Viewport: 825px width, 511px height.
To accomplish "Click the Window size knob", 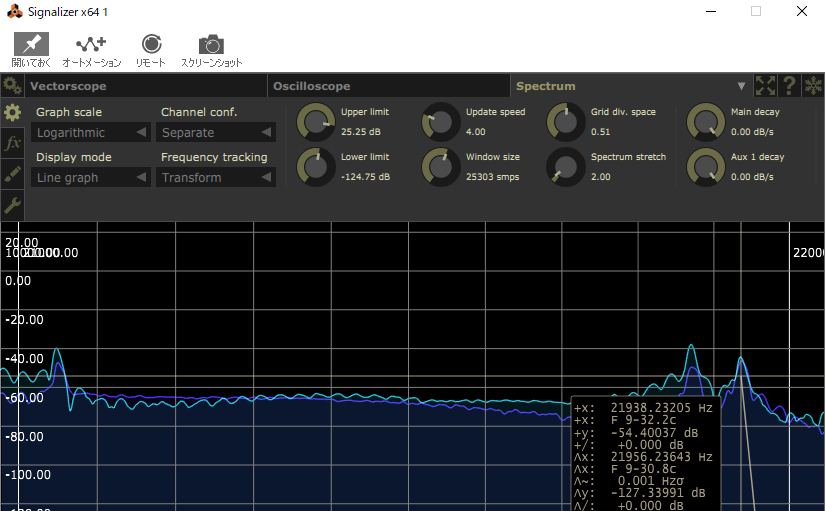I will tap(441, 167).
